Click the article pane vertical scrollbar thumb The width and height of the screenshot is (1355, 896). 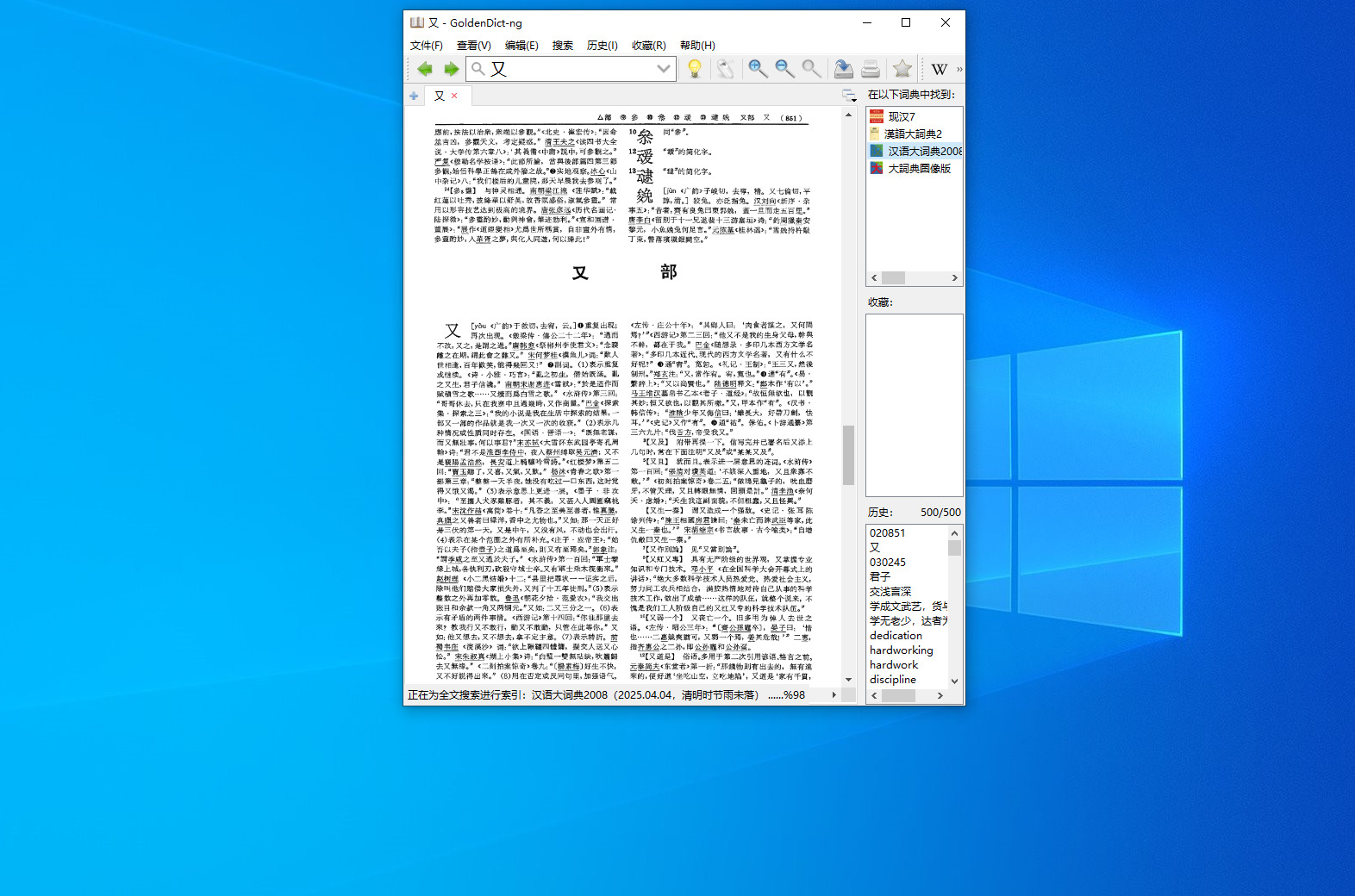point(848,455)
